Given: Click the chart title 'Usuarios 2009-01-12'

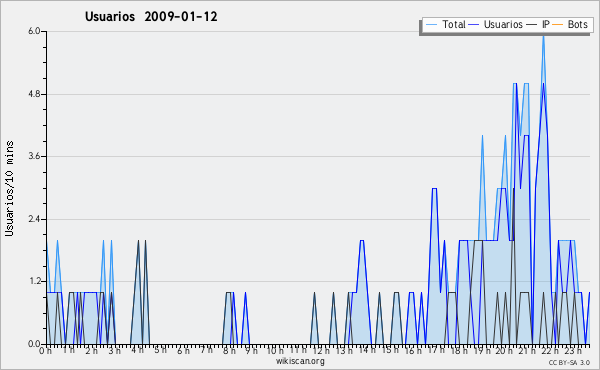Looking at the screenshot, I should point(151,17).
